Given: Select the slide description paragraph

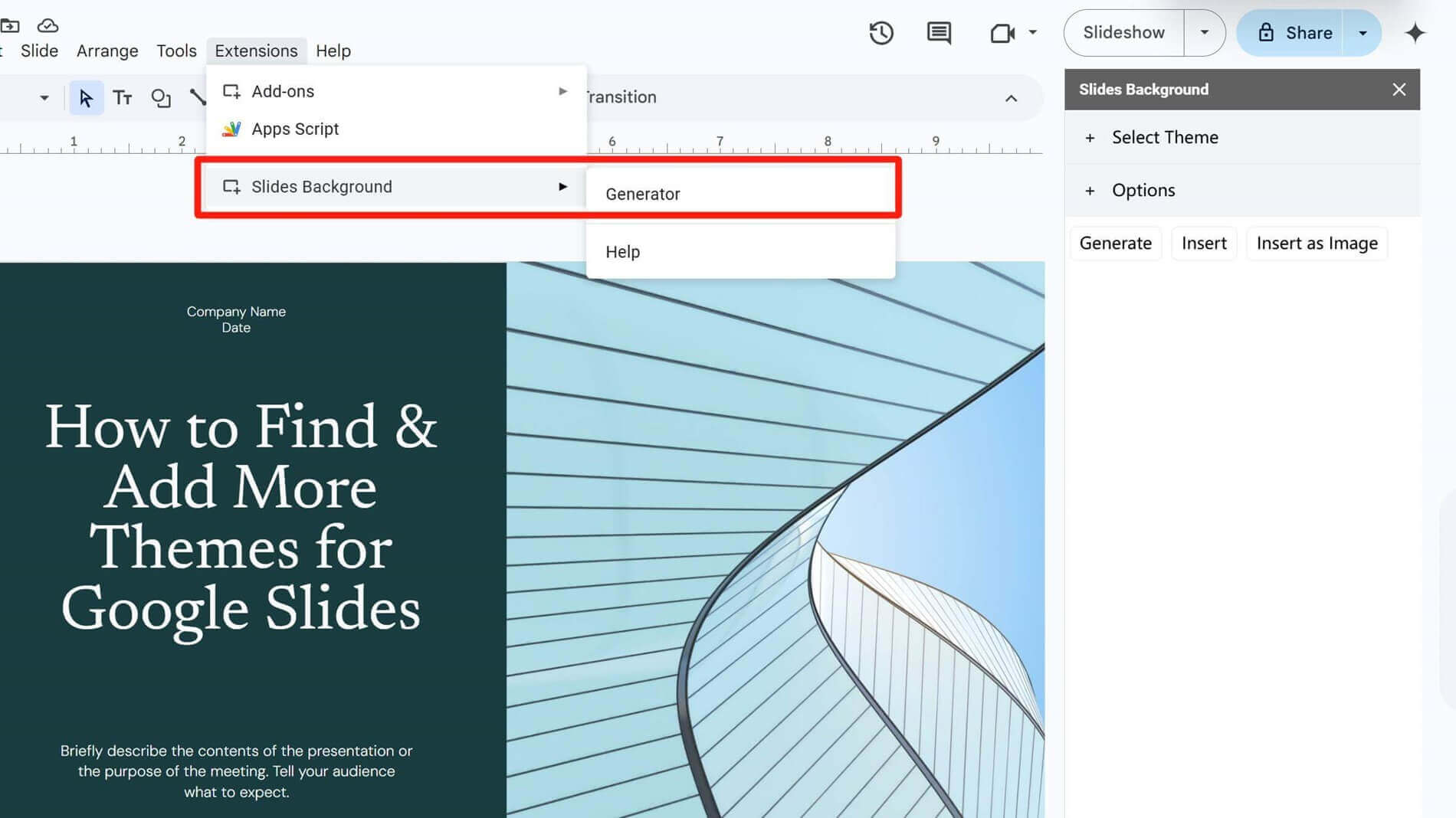Looking at the screenshot, I should click(x=236, y=771).
